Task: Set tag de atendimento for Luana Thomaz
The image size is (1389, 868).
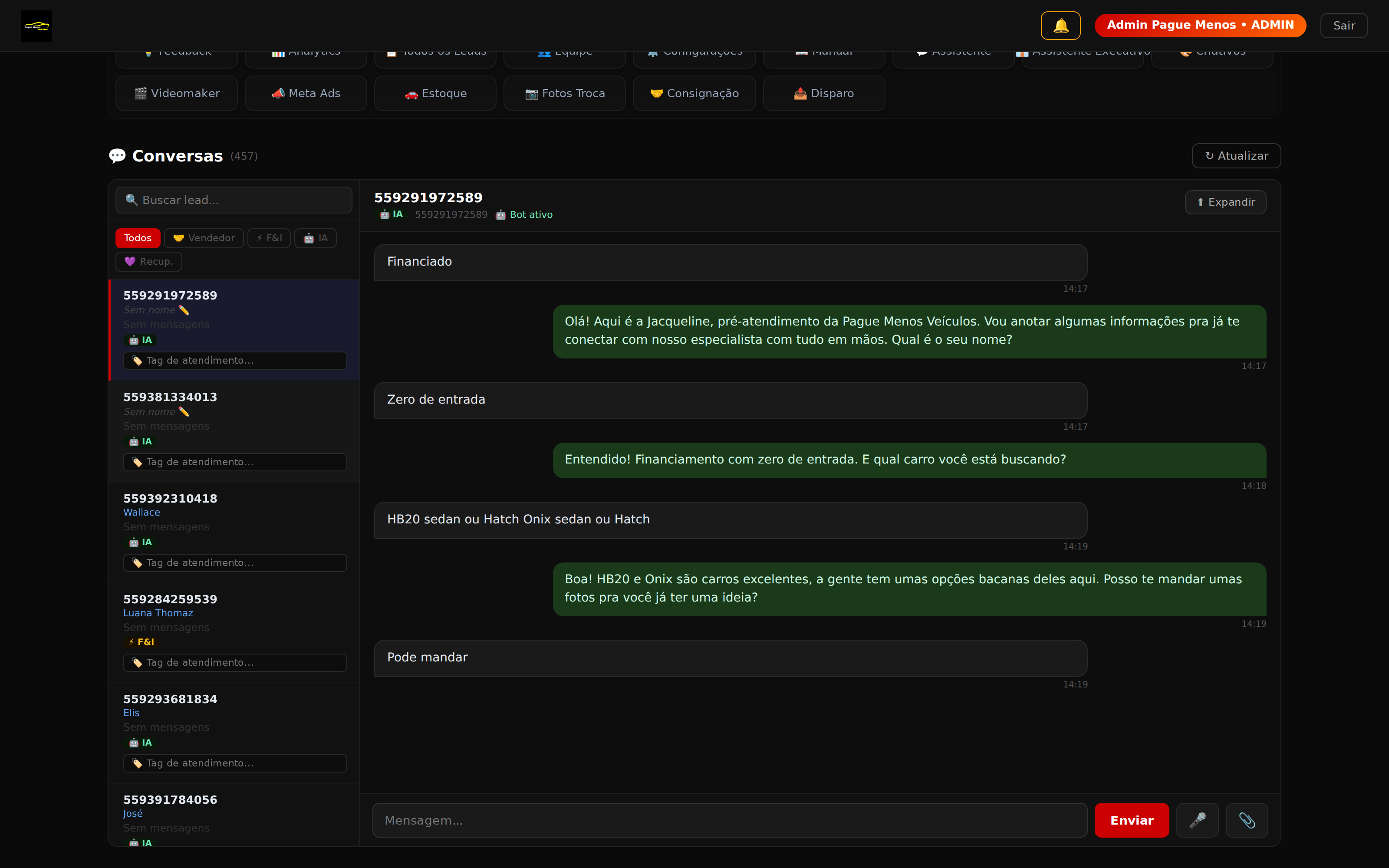Action: point(235,662)
